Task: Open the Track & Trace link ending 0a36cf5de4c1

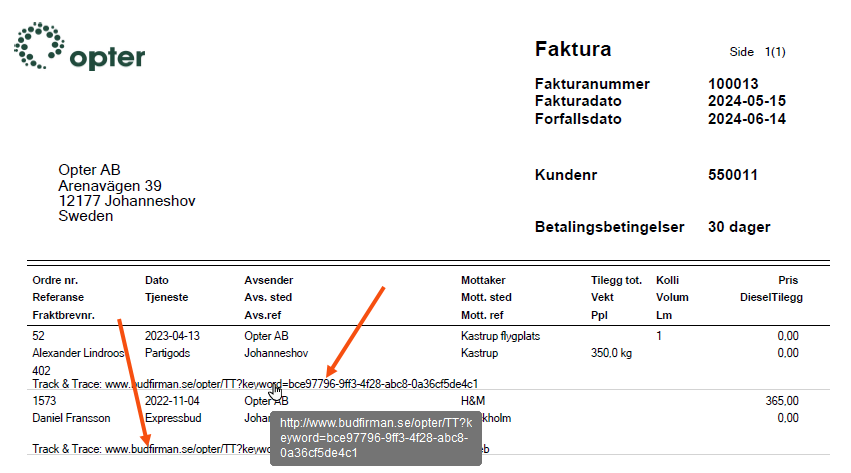Action: click(291, 384)
